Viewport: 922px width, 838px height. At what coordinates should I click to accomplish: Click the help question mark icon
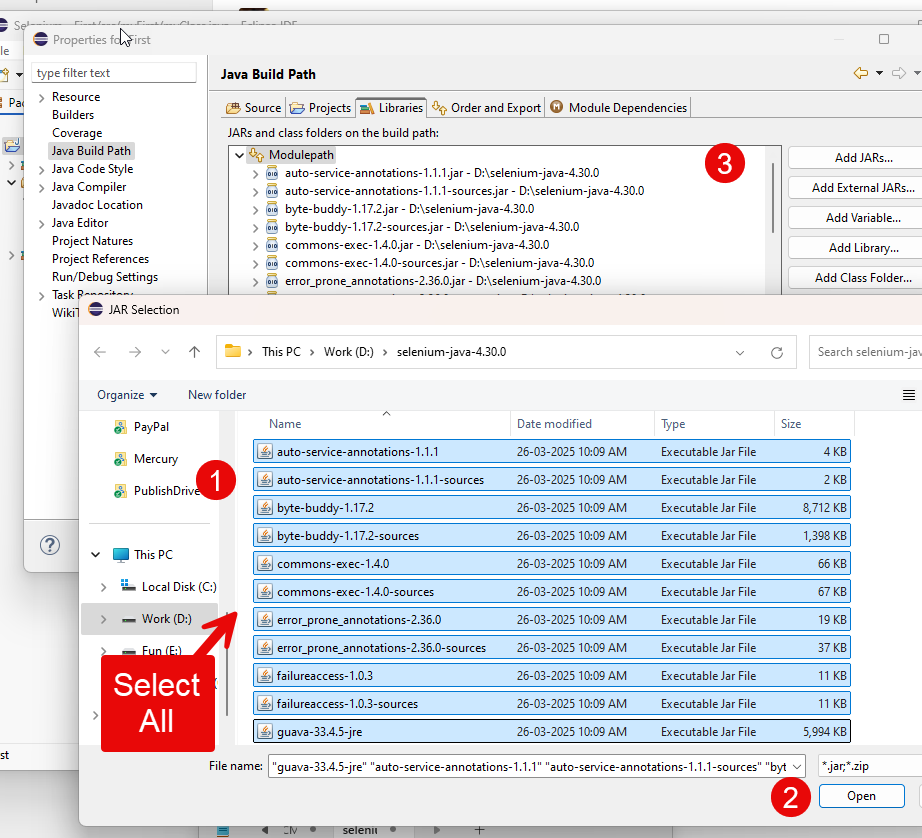[x=49, y=545]
